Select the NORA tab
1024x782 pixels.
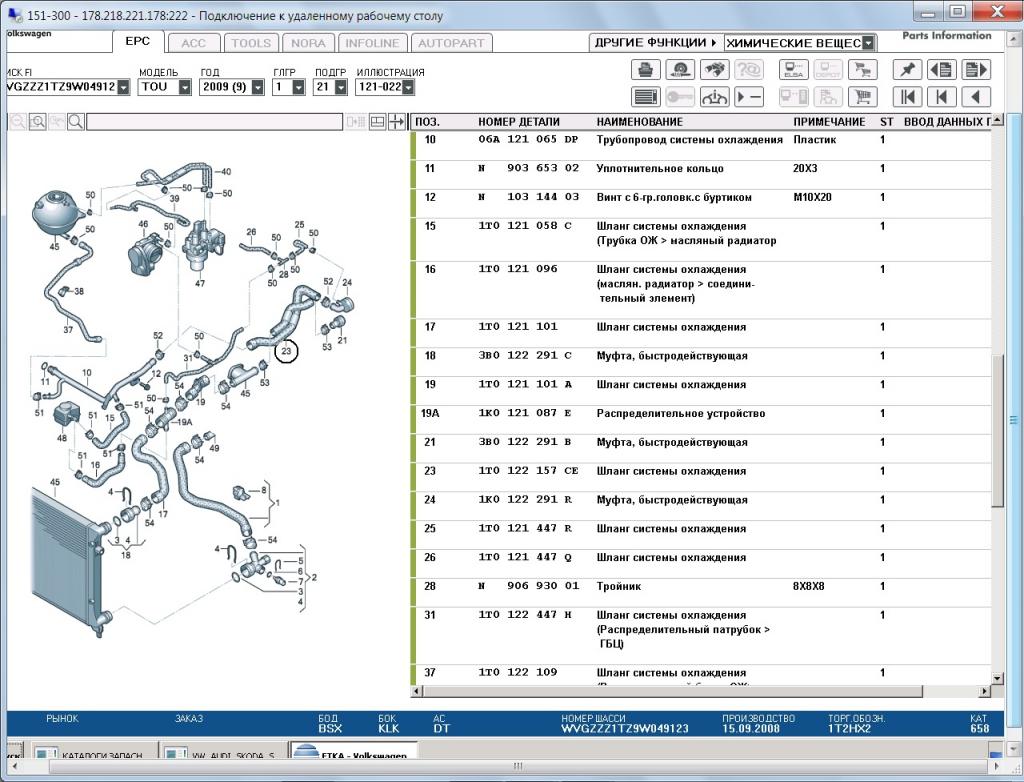(308, 43)
